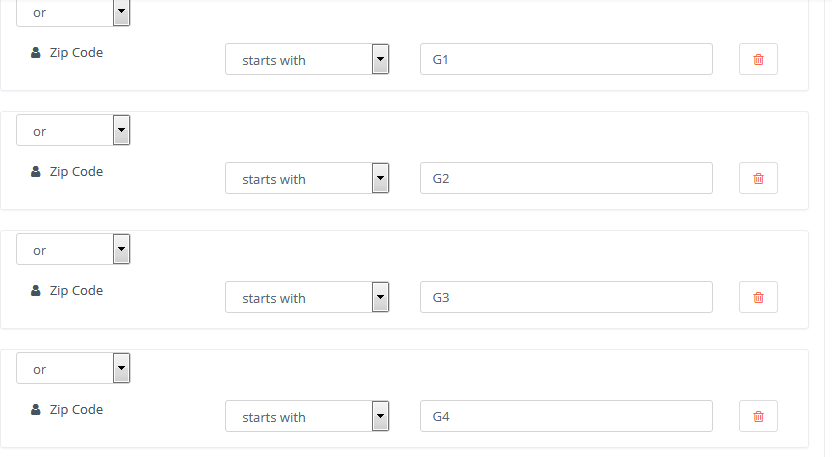Change the 'or' operator above G3 row
This screenshot has width=832, height=457.
pyautogui.click(x=73, y=249)
